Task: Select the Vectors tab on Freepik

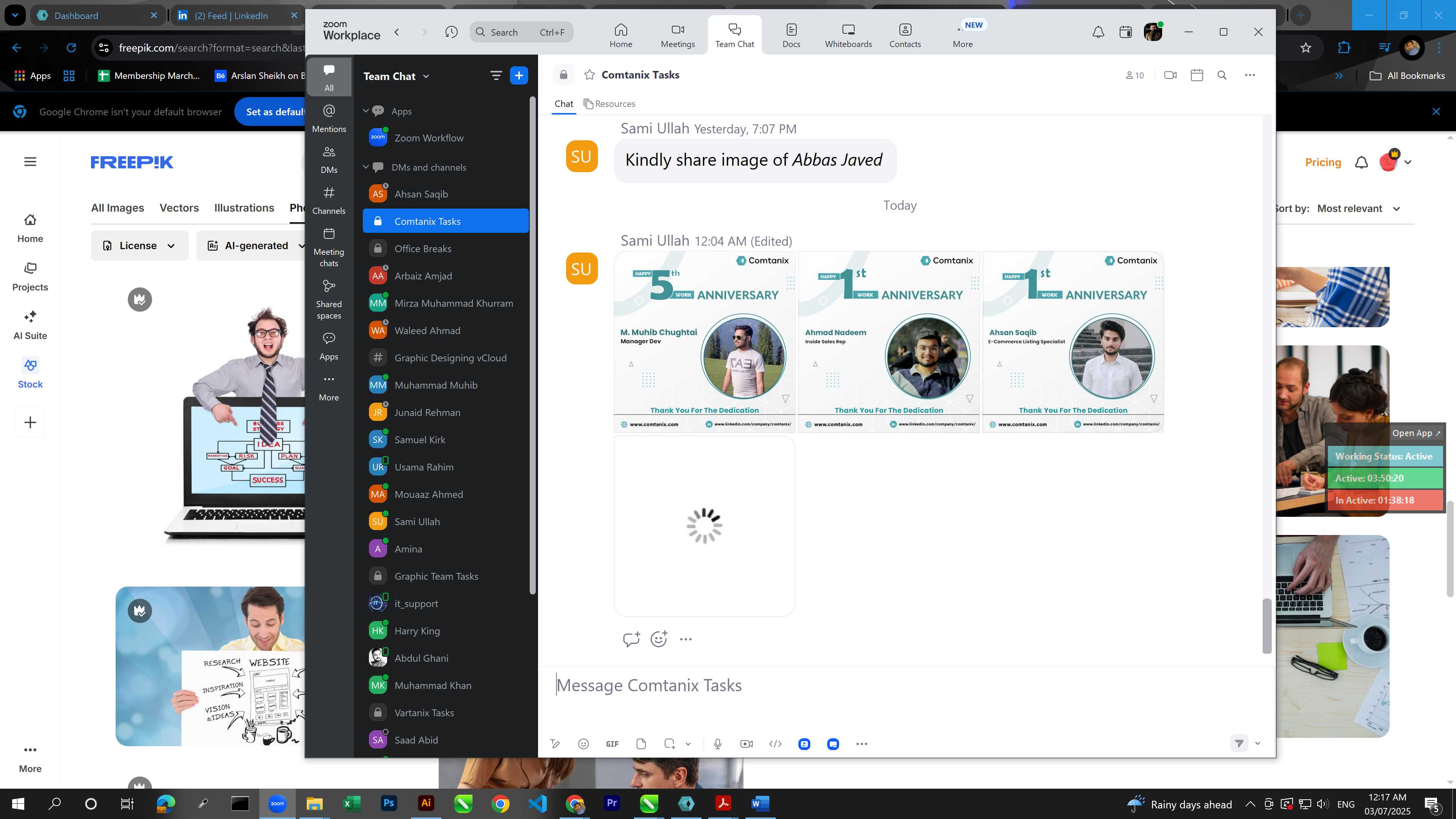Action: [x=179, y=208]
